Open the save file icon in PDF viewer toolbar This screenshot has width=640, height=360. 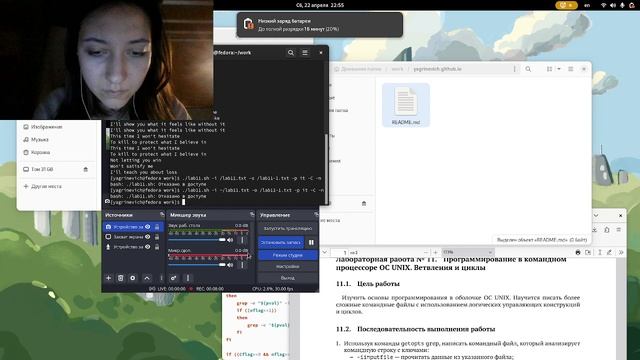588,252
